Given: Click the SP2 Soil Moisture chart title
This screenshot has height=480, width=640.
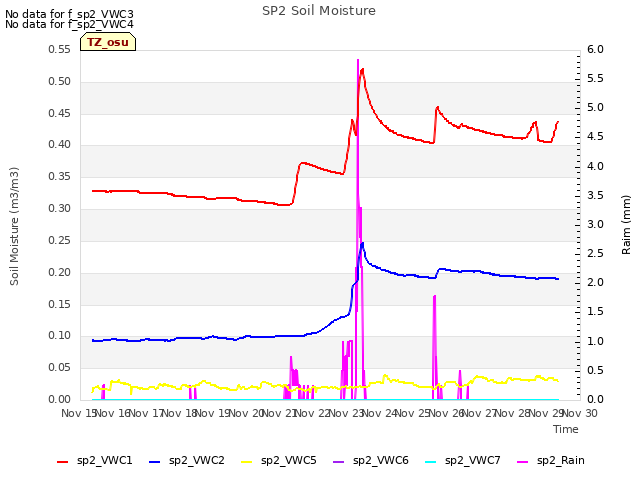Looking at the screenshot, I should tap(319, 11).
